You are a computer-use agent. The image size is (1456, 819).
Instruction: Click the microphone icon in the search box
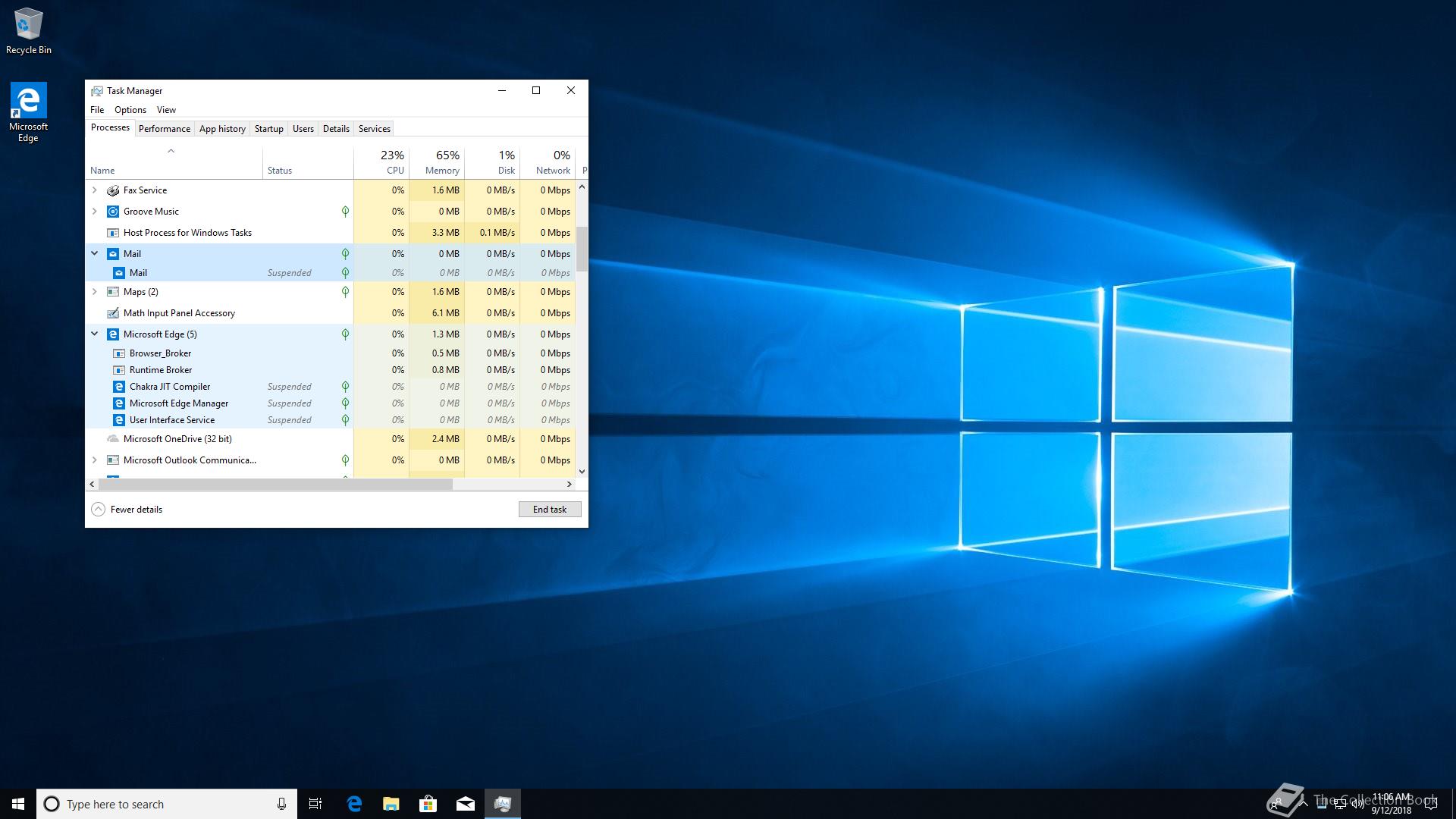(x=281, y=804)
